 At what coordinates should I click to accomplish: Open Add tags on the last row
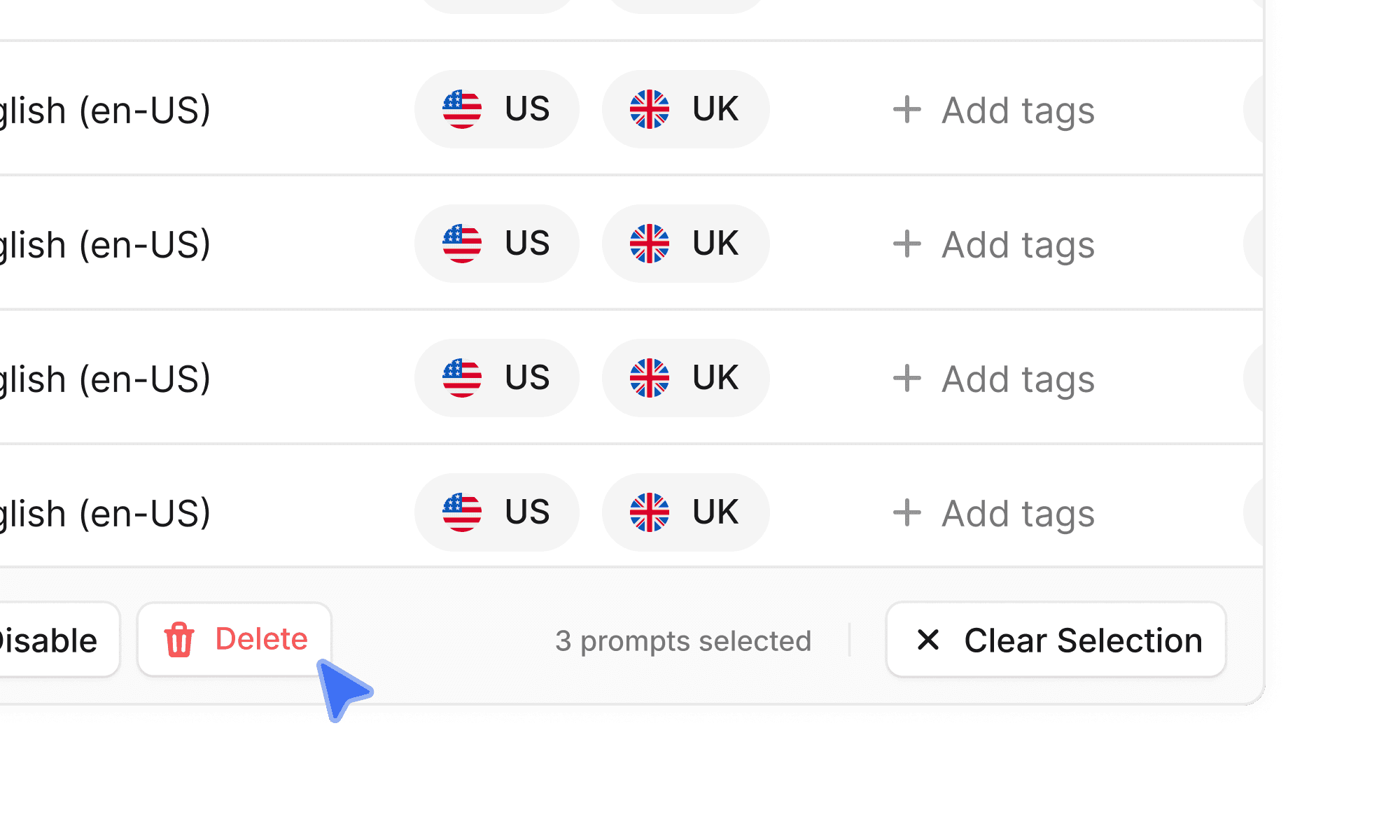click(994, 512)
